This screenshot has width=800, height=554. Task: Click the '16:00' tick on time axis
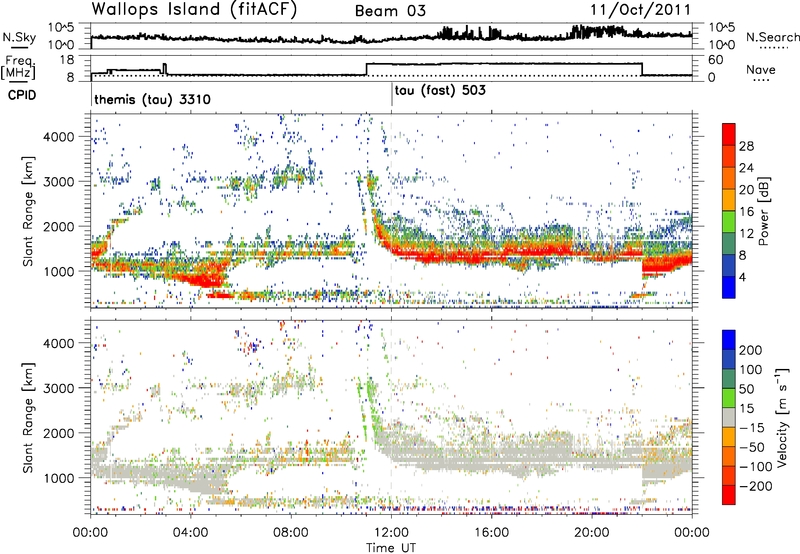tap(491, 533)
